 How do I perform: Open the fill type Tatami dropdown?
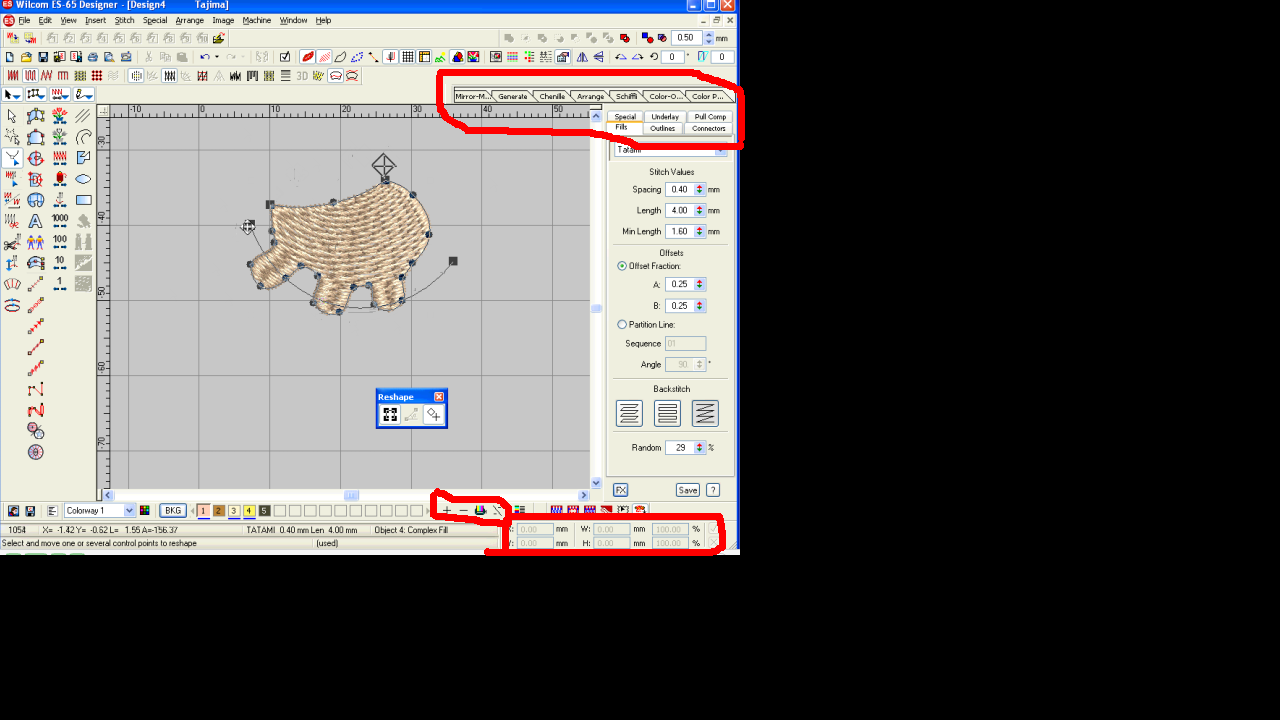click(x=721, y=150)
